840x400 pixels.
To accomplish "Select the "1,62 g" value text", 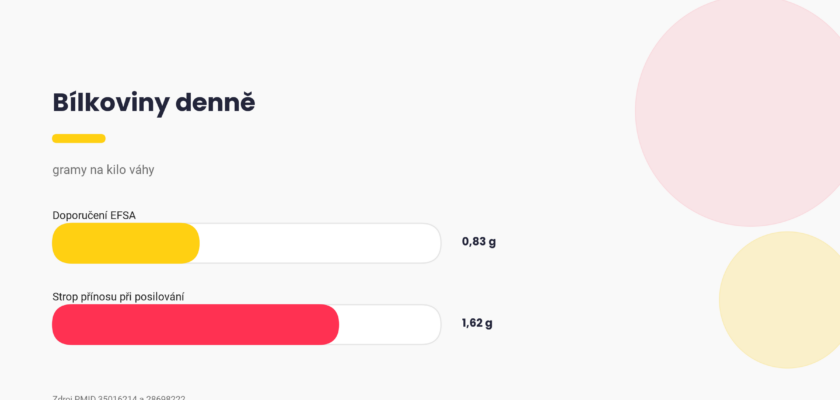I will (x=477, y=323).
